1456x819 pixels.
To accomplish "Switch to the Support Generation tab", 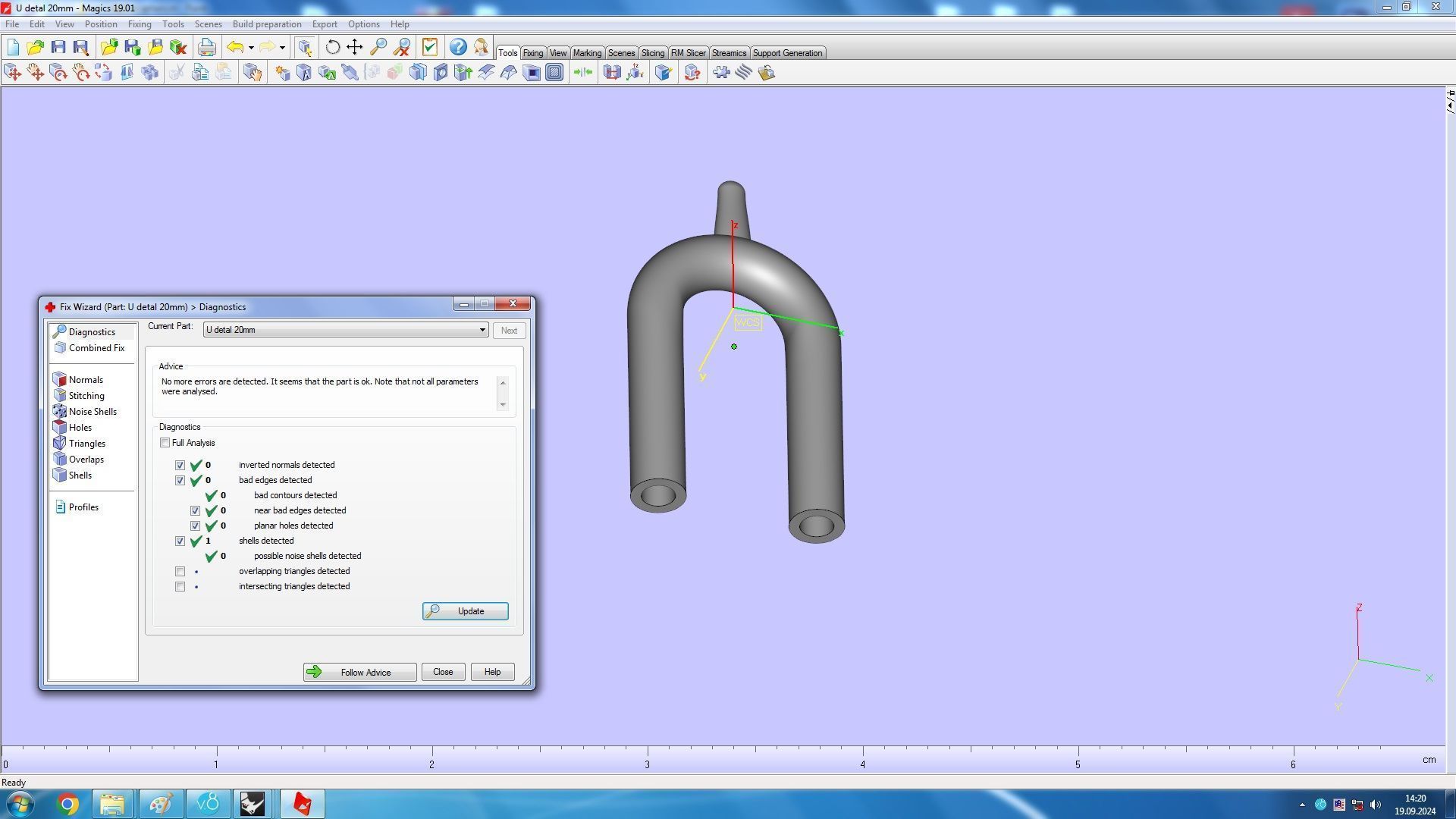I will click(786, 53).
